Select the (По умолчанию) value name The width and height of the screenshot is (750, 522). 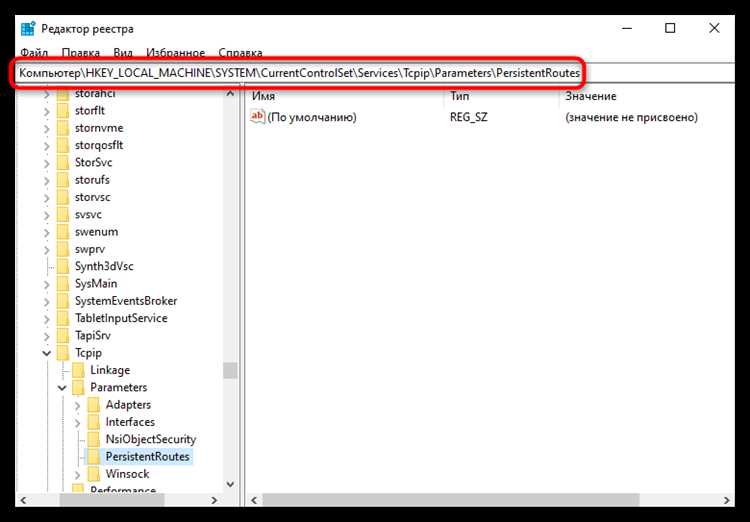(x=312, y=117)
